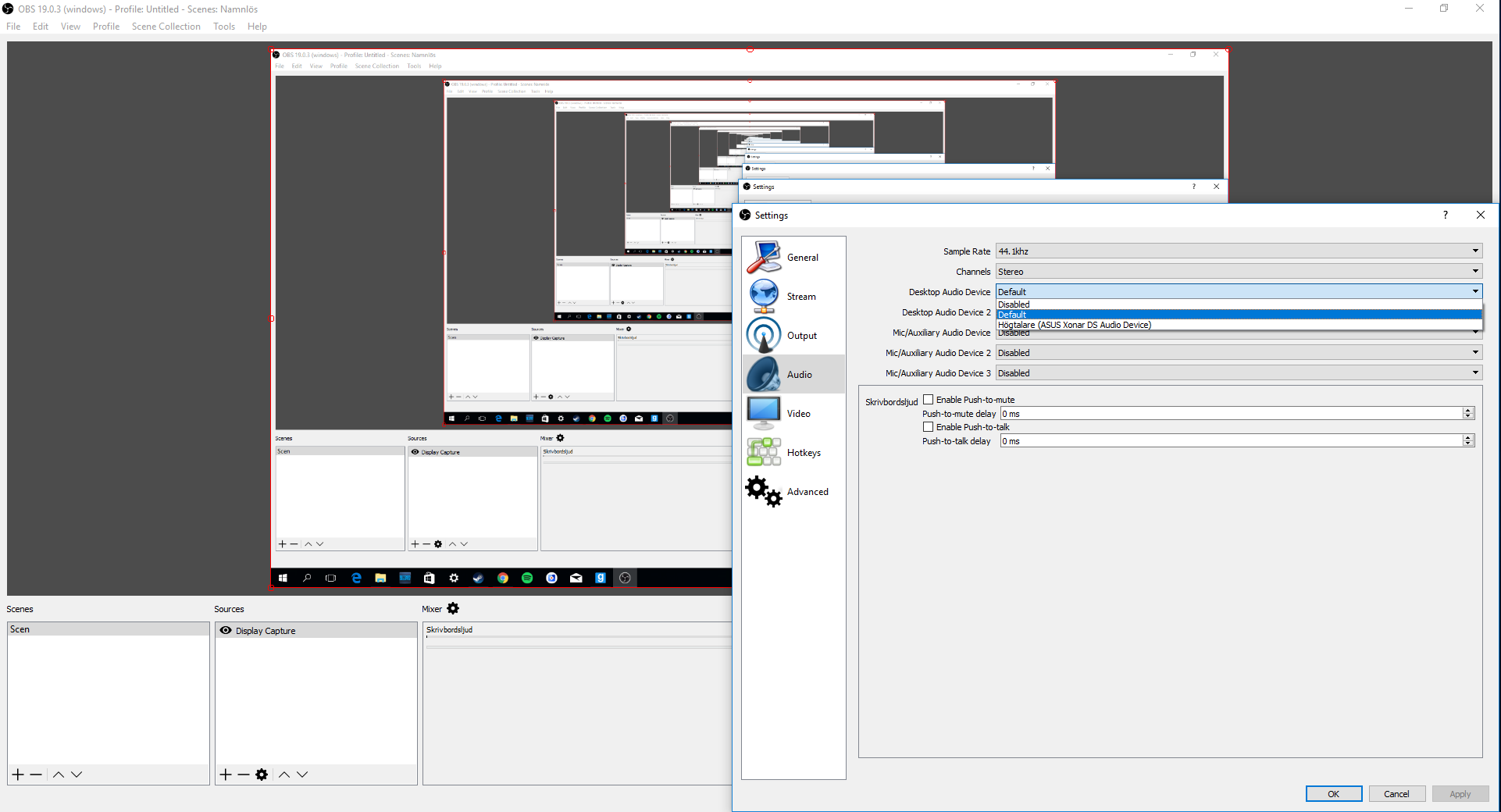Open Advanced settings in the Settings sidebar
The image size is (1501, 812).
click(793, 491)
